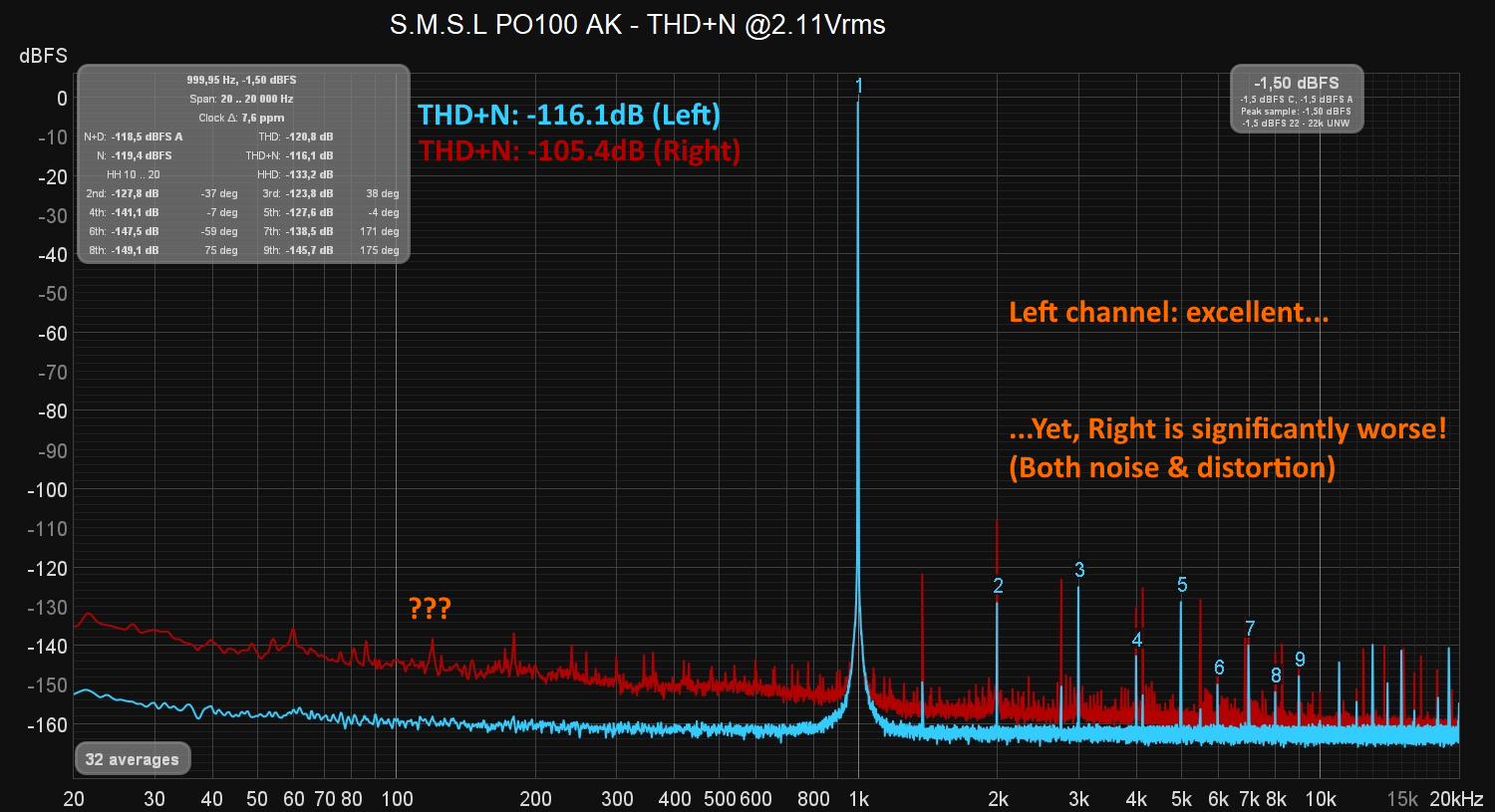The width and height of the screenshot is (1495, 812).
Task: Click the "7th: -138,5 dB" harmonic entry
Action: [298, 231]
